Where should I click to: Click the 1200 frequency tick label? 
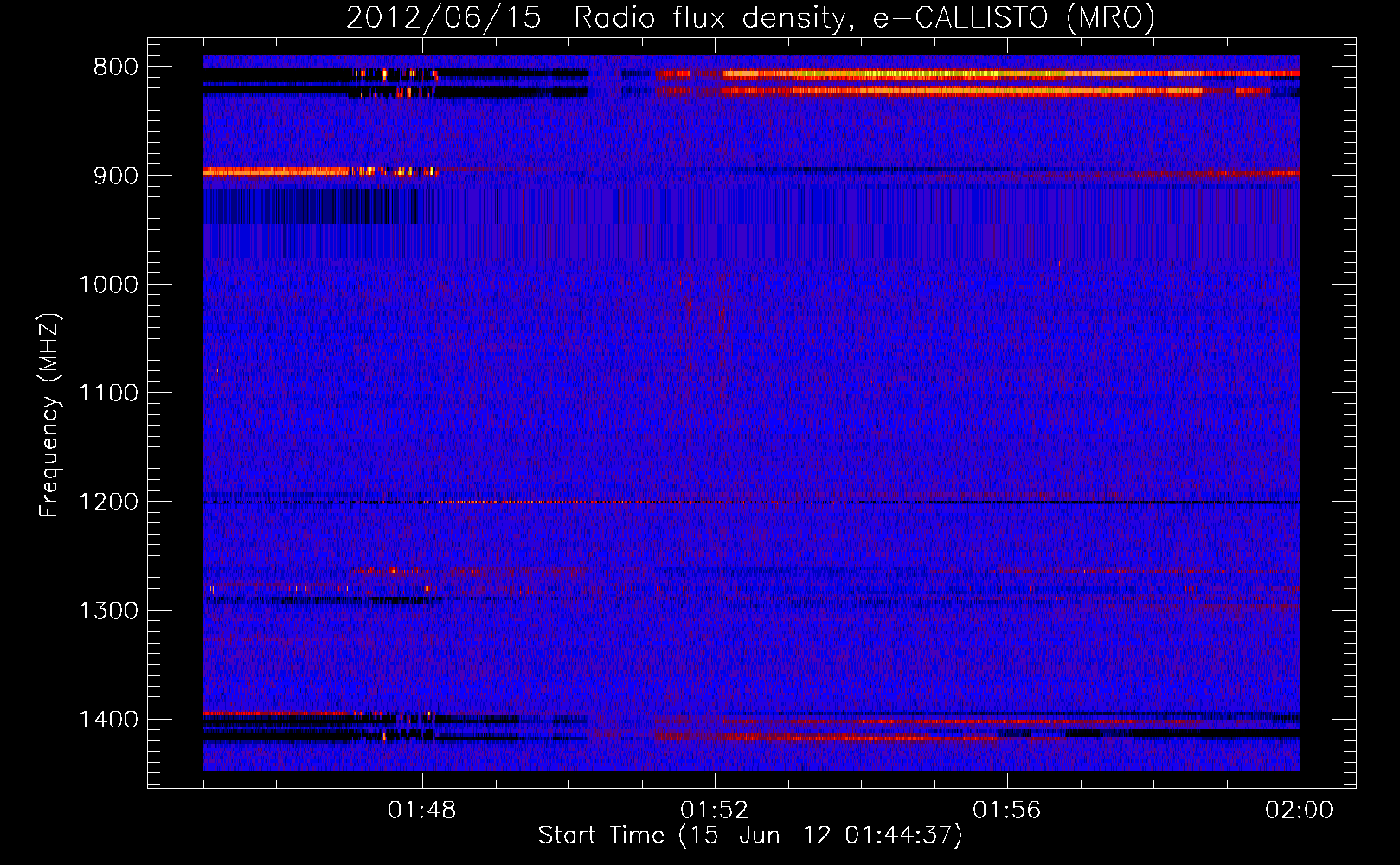tap(109, 503)
